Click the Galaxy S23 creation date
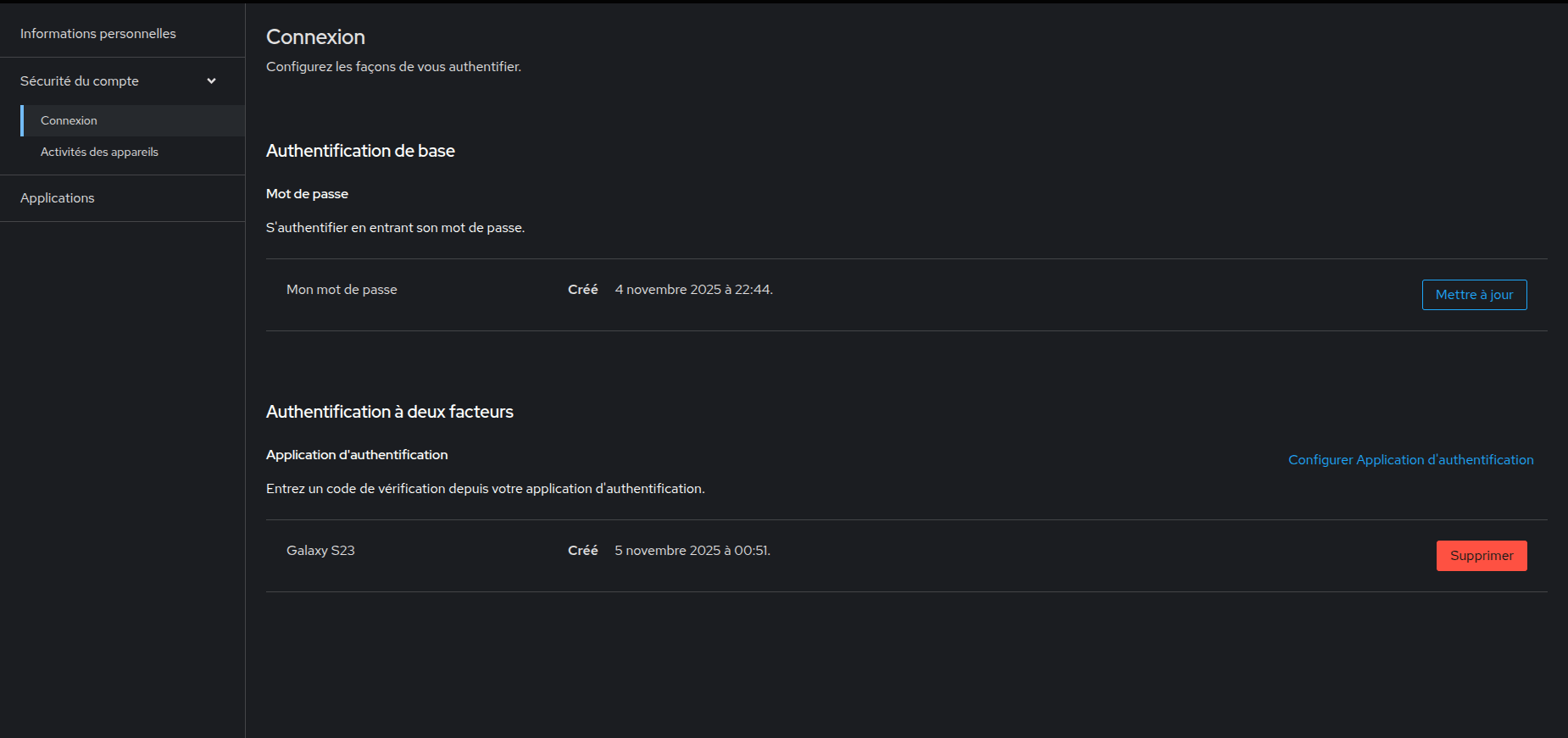1568x738 pixels. (x=692, y=551)
